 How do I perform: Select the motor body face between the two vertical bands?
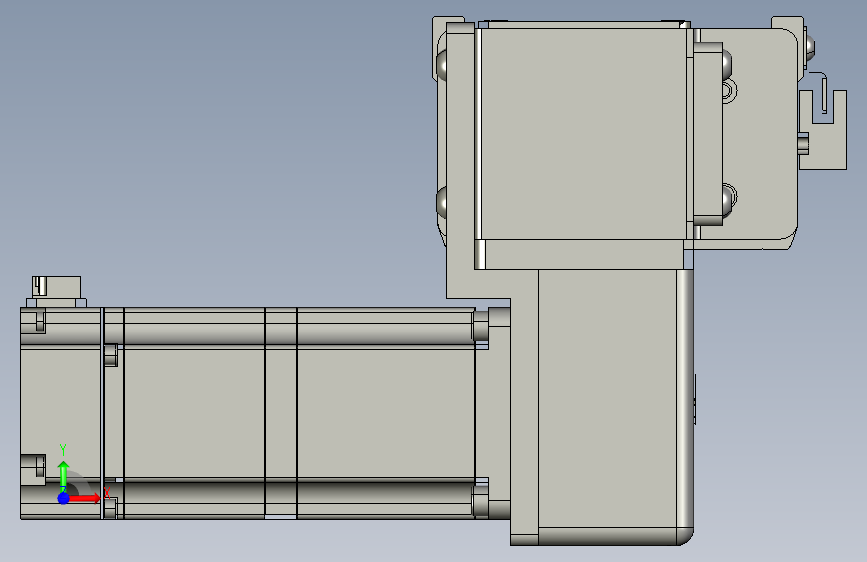[194, 412]
